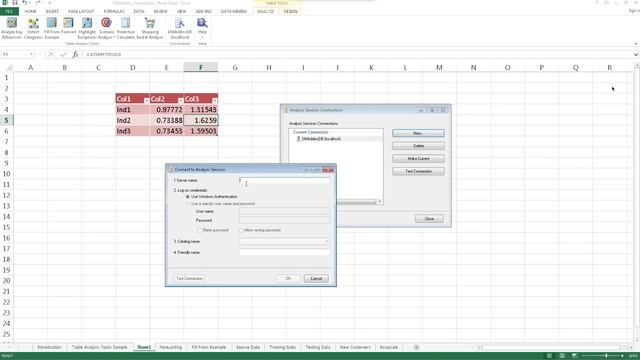This screenshot has width=640, height=360.
Task: Open the Col2 filter dropdown
Action: coord(180,100)
